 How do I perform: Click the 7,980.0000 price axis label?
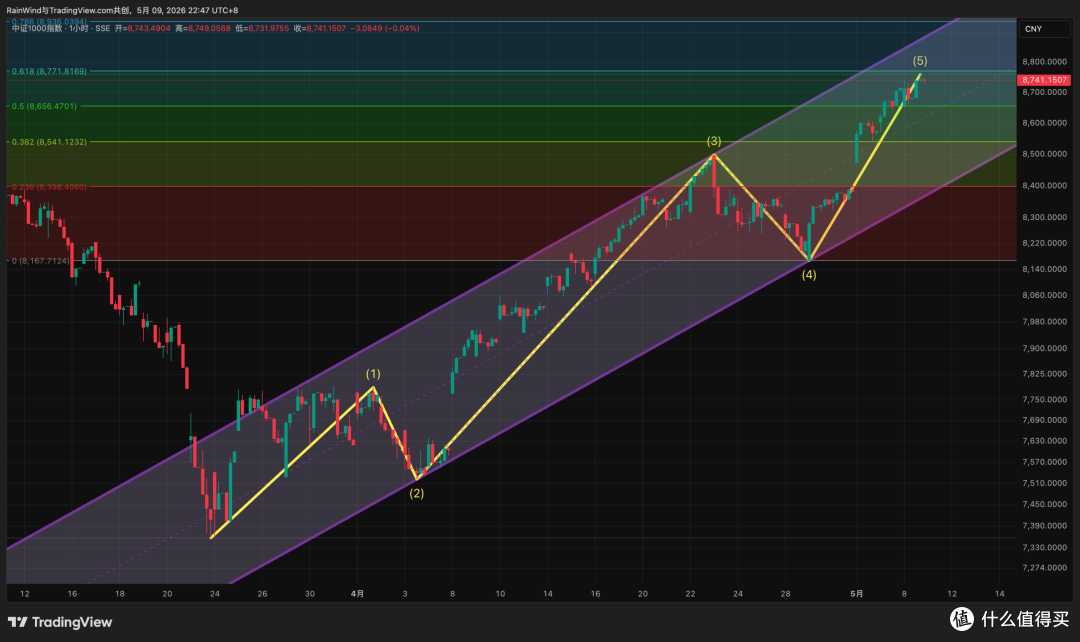point(1044,322)
